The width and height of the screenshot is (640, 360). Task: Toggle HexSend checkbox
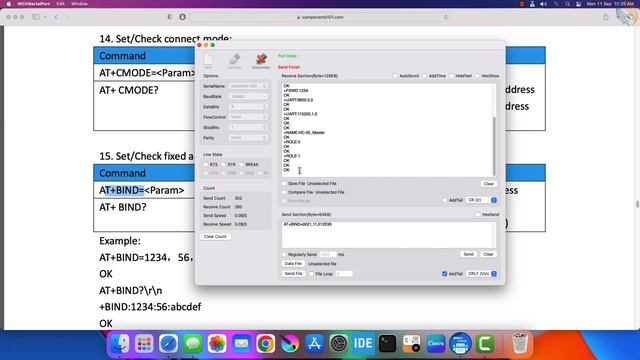click(x=478, y=214)
